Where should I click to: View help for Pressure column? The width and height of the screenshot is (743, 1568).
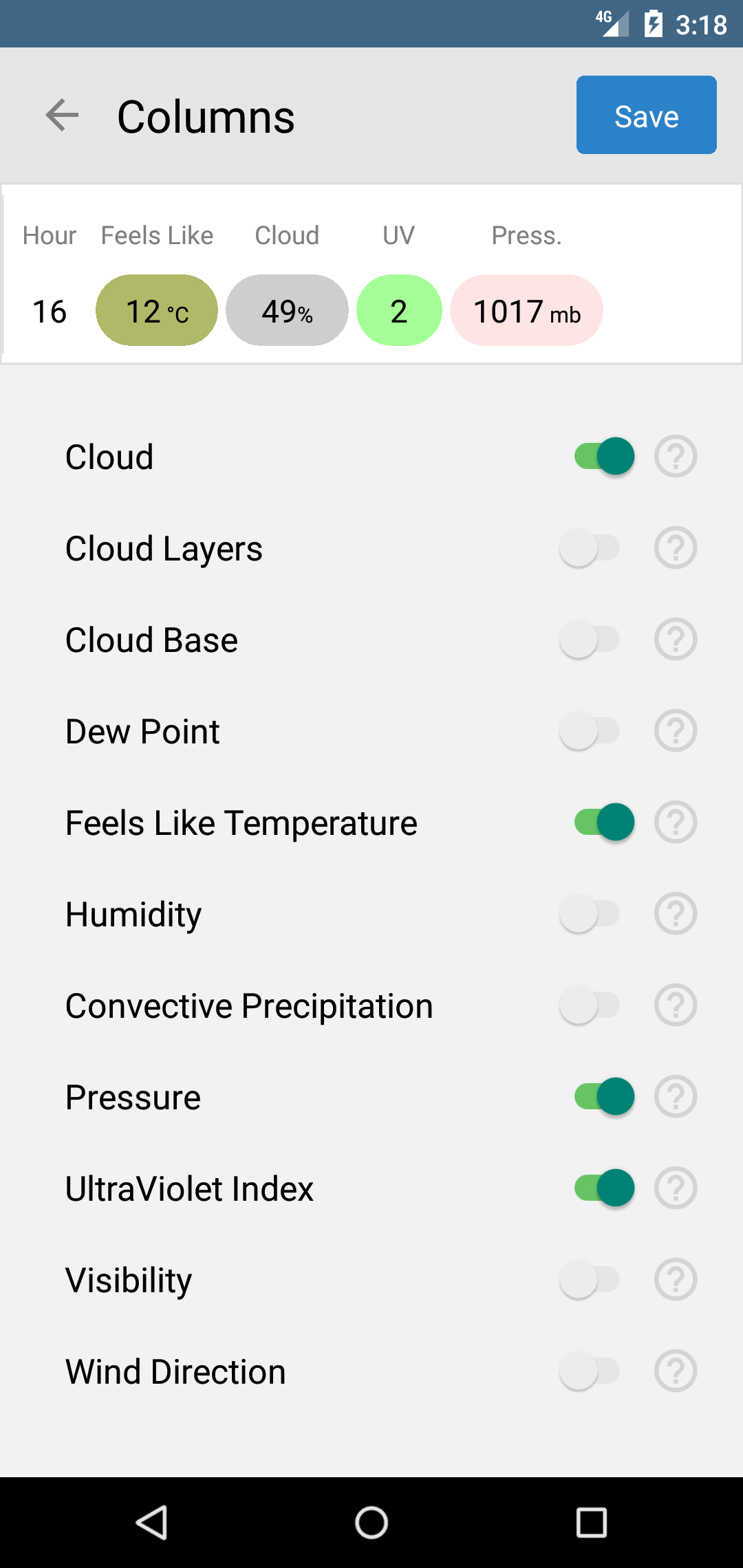pos(676,1096)
